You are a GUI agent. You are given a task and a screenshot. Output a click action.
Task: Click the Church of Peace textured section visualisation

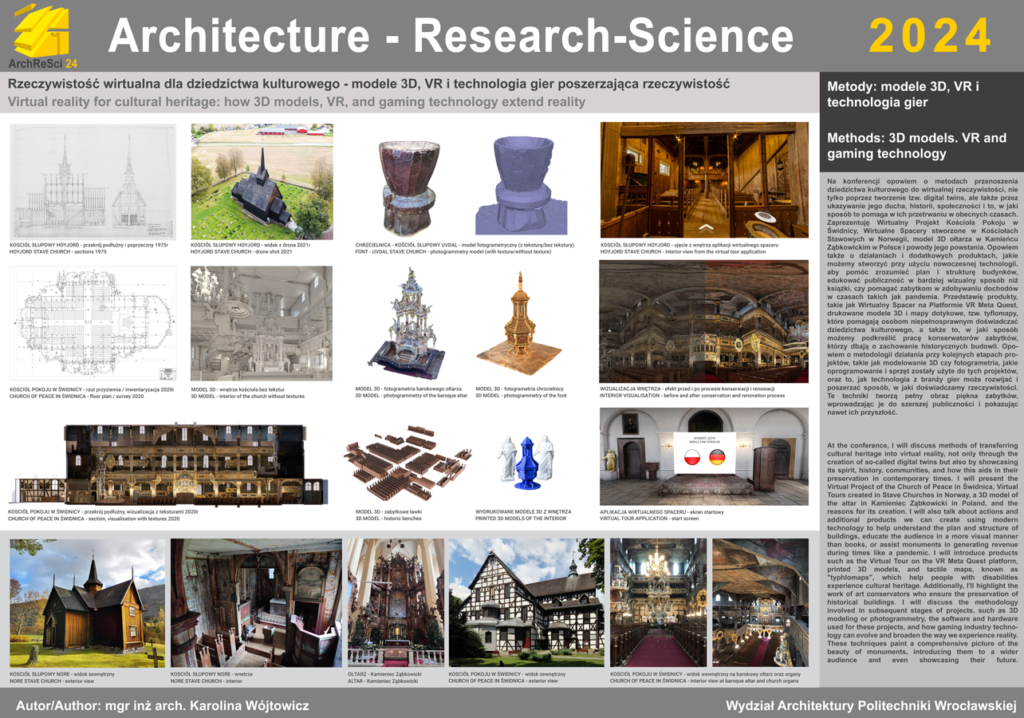(172, 463)
